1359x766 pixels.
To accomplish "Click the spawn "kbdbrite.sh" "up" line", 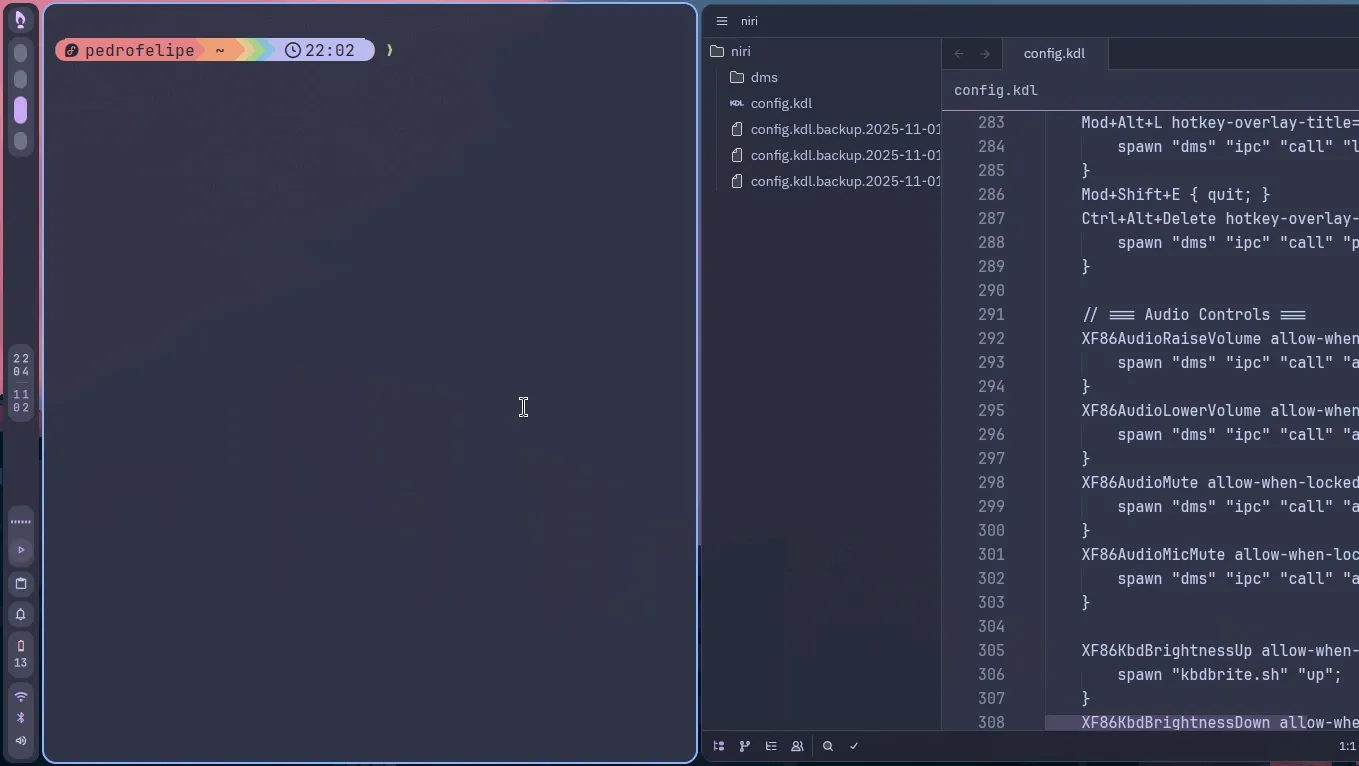I will click(x=1229, y=675).
